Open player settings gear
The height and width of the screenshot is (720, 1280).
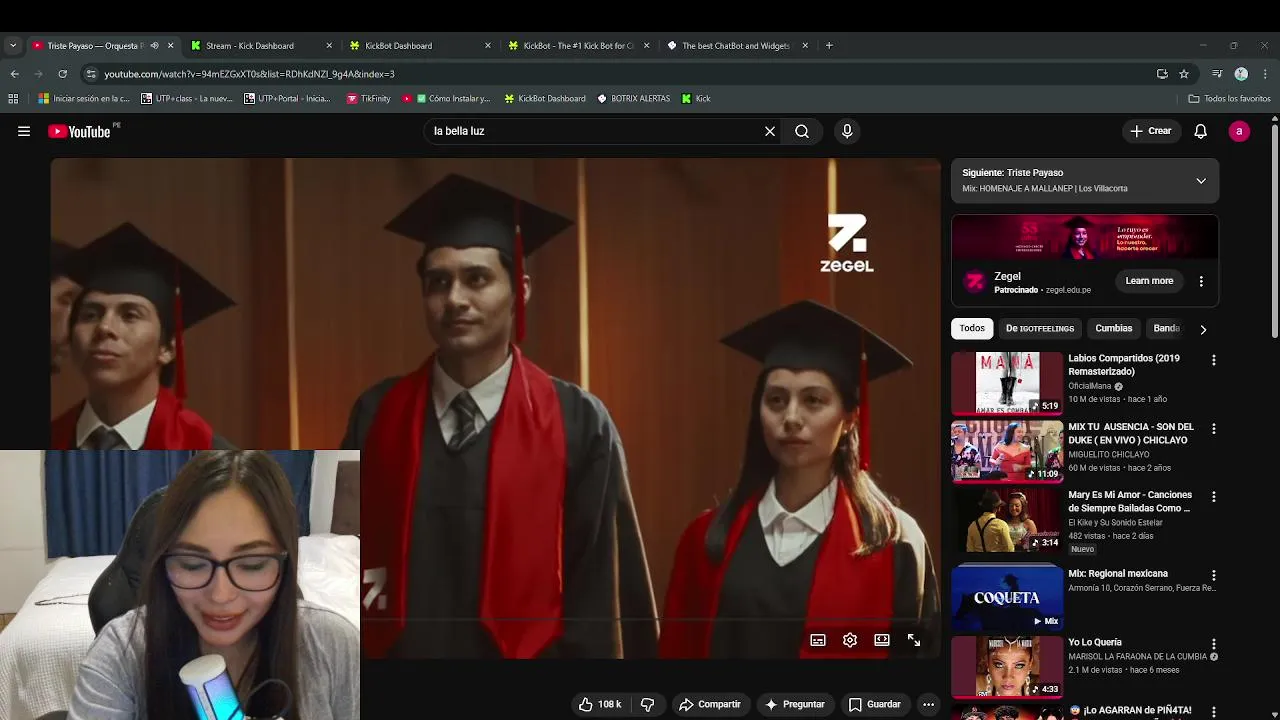point(850,640)
